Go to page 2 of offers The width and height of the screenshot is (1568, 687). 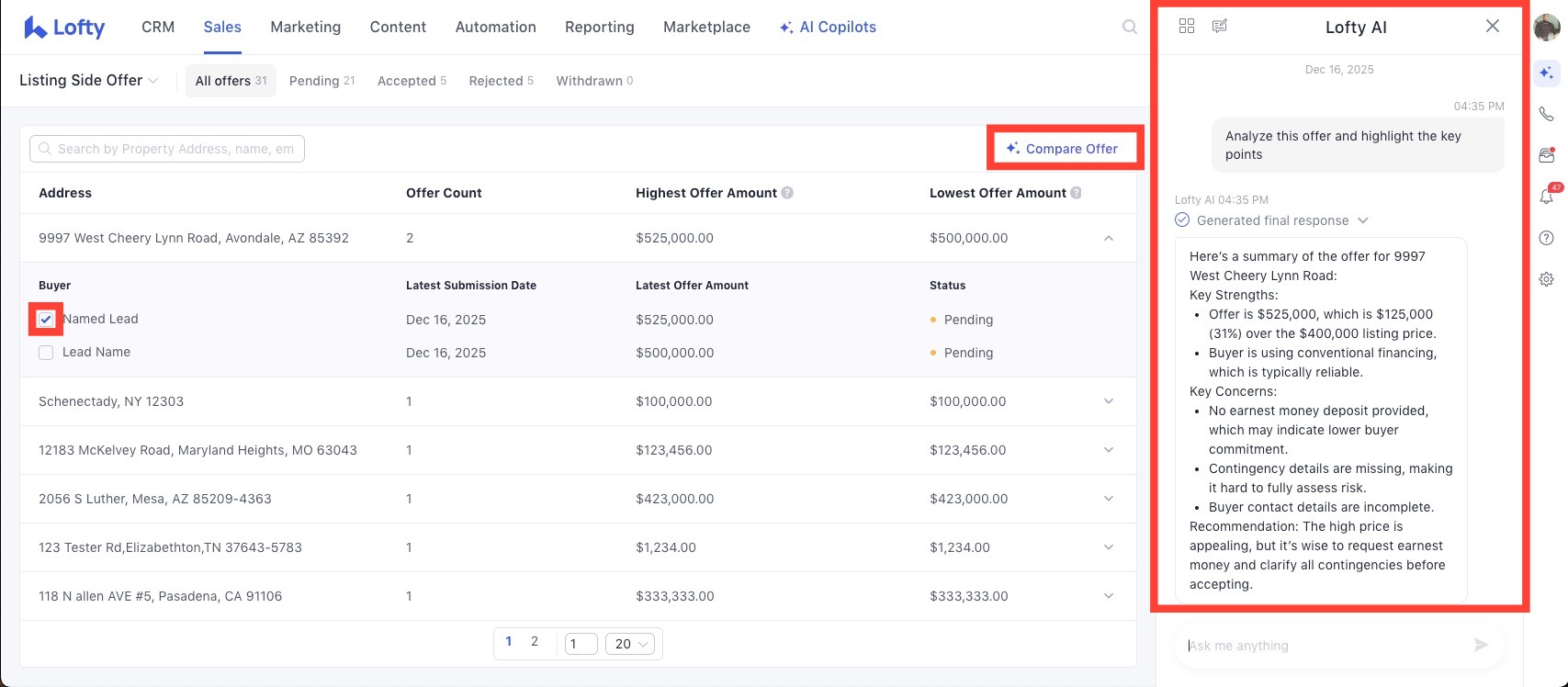point(535,642)
